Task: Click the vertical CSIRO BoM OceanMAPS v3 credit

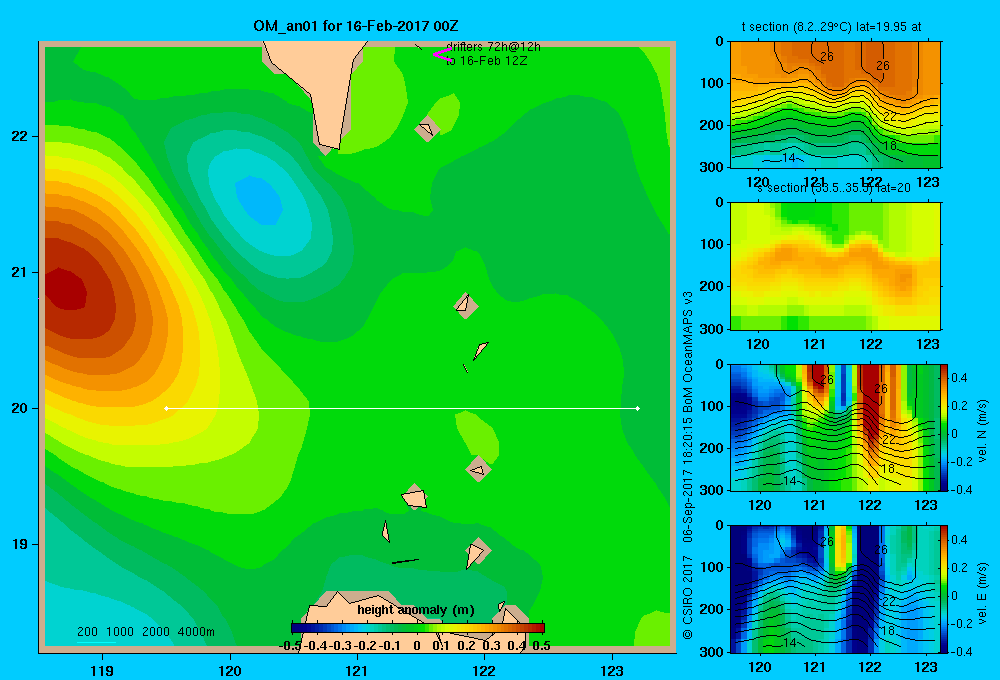Action: coord(688,465)
